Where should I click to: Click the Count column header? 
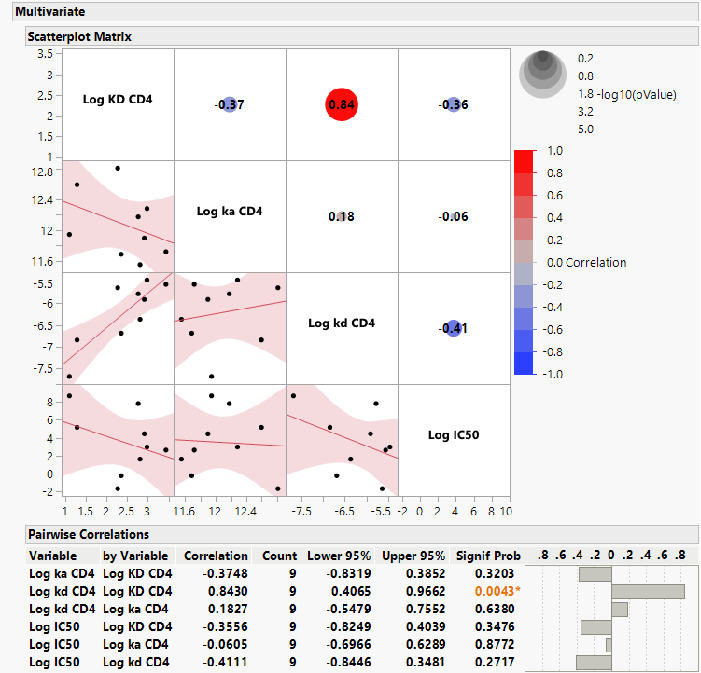tap(280, 556)
